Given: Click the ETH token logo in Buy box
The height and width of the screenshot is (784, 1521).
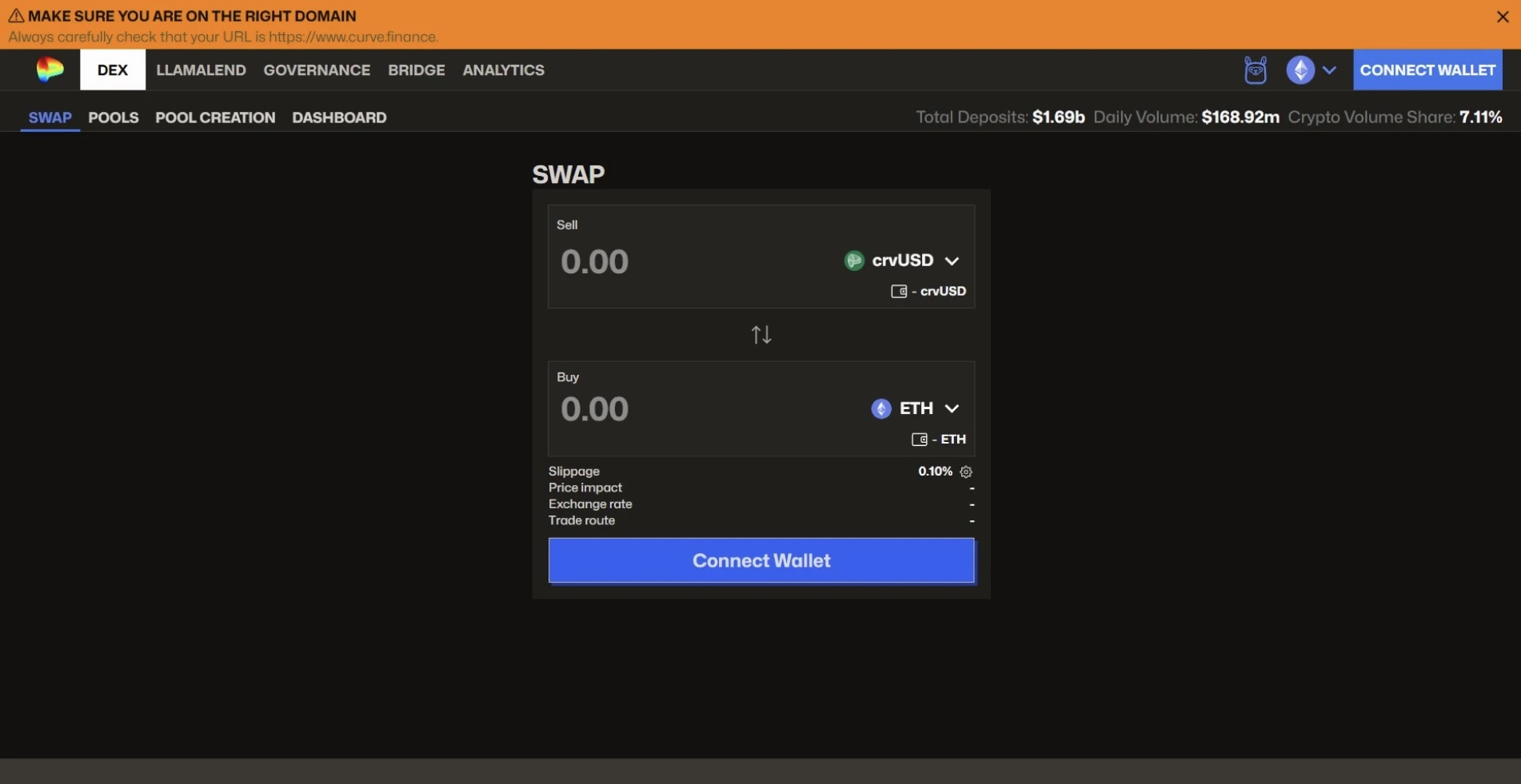Looking at the screenshot, I should click(881, 408).
